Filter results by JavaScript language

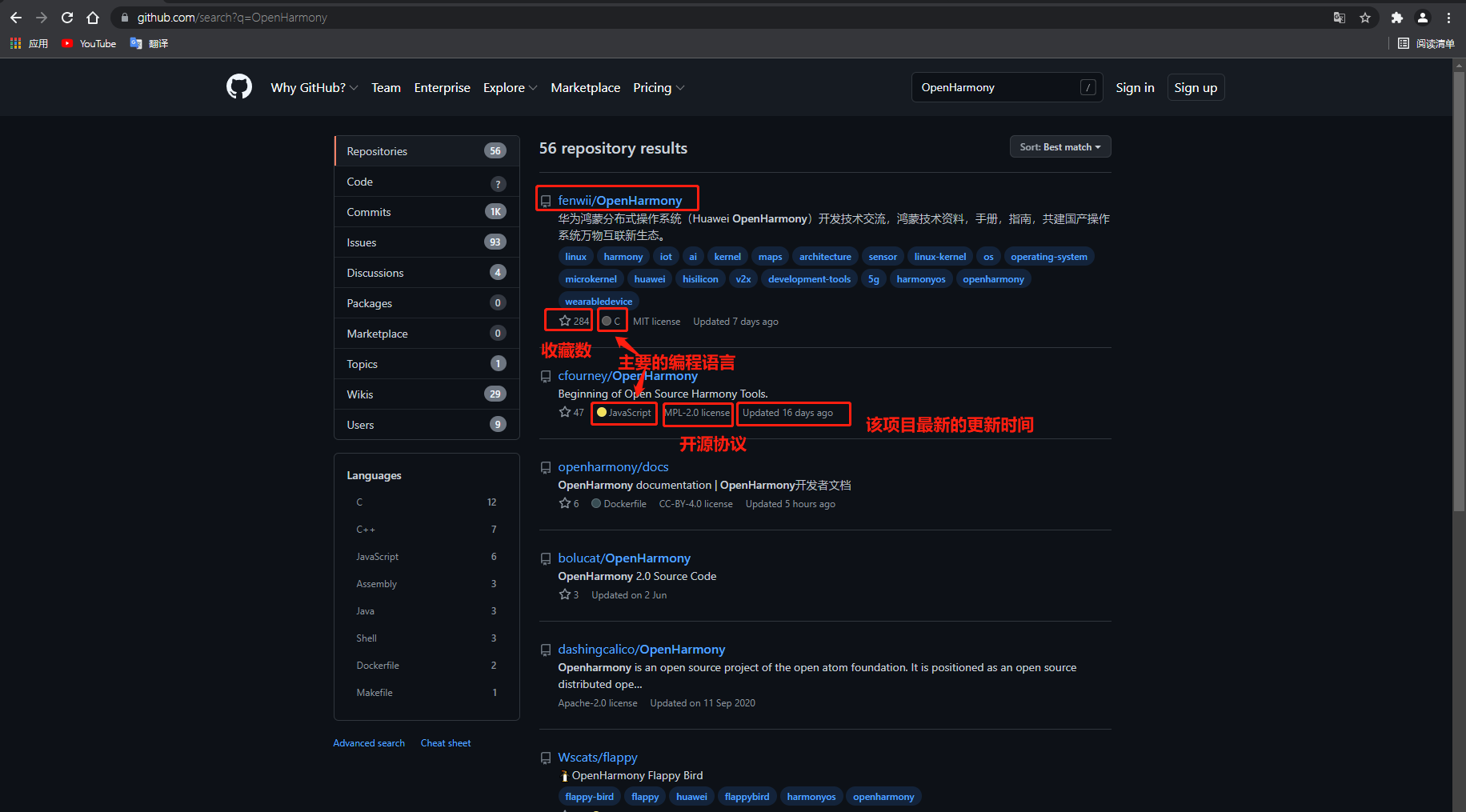[x=427, y=557]
